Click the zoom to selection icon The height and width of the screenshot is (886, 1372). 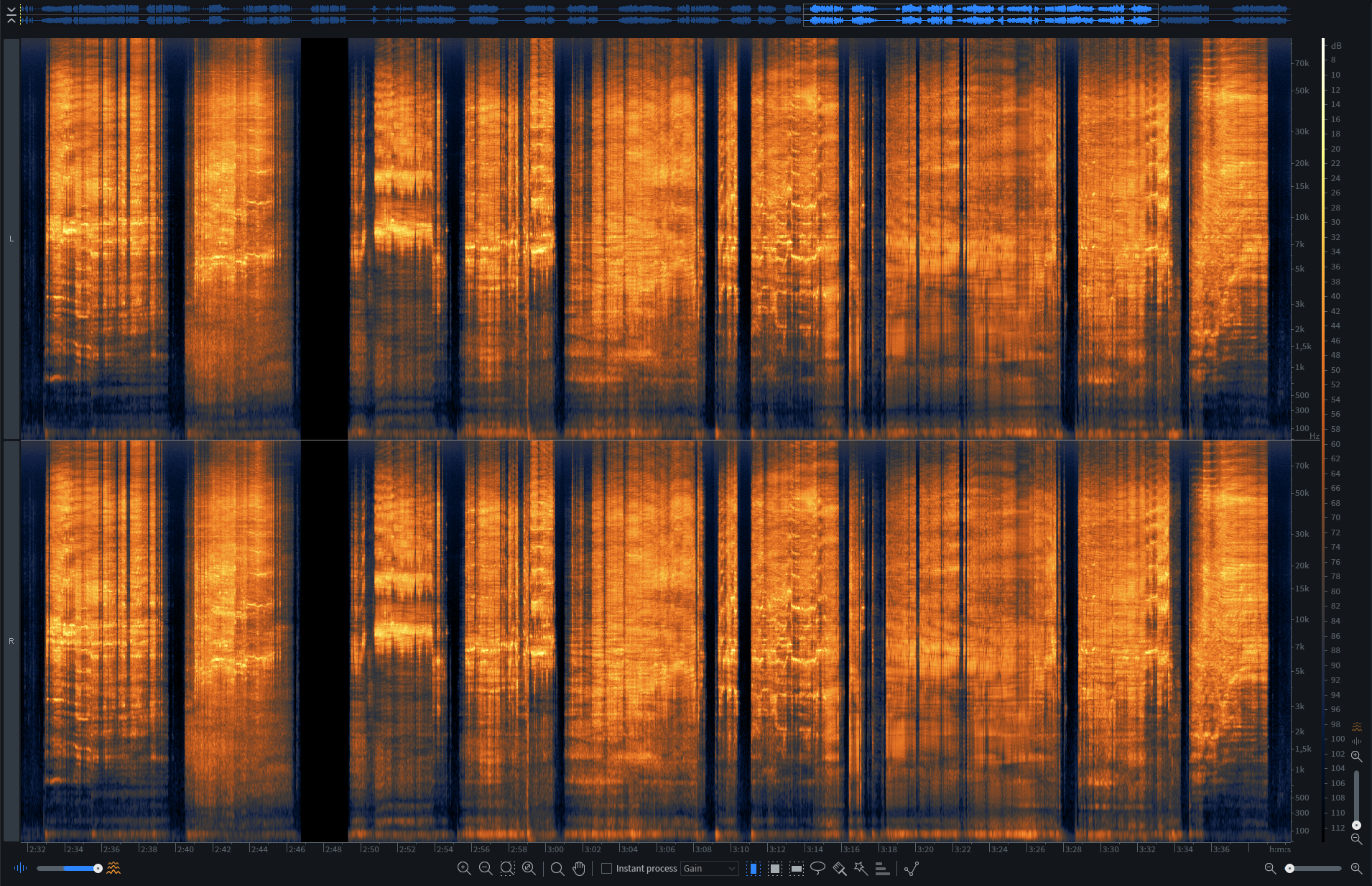coord(507,869)
